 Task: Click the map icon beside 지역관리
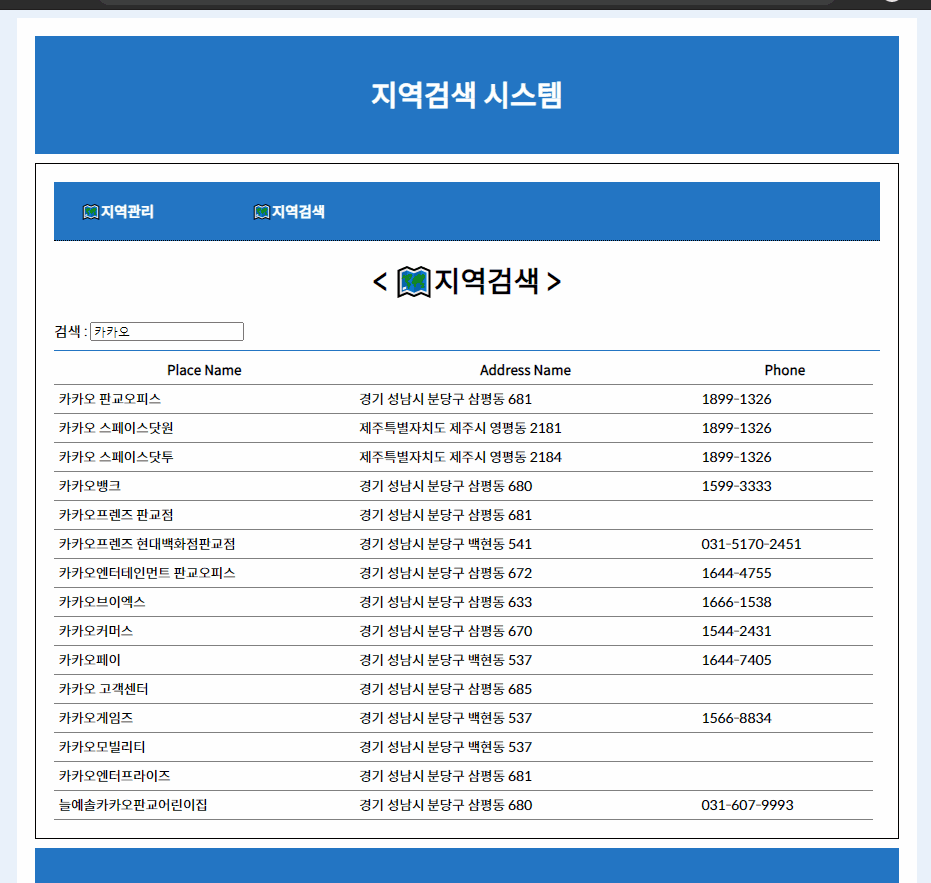click(x=90, y=211)
